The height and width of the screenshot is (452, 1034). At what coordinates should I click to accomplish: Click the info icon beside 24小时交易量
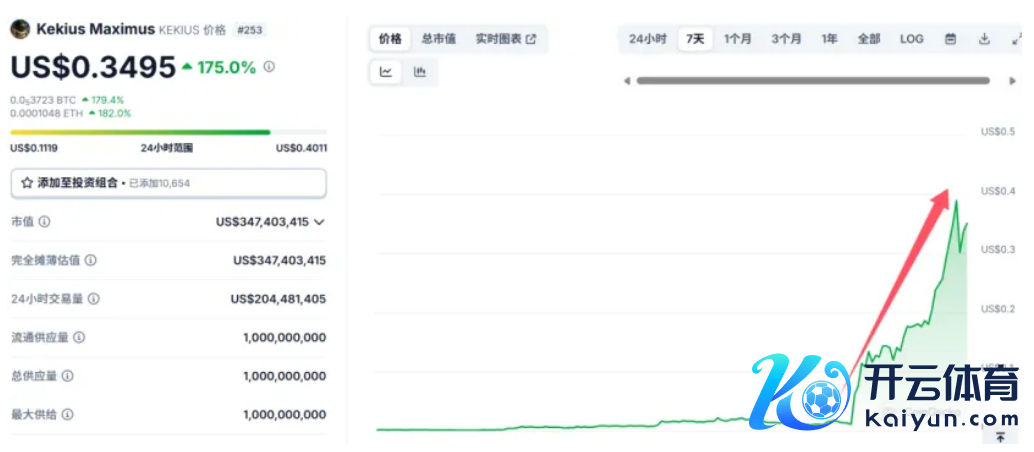94,299
